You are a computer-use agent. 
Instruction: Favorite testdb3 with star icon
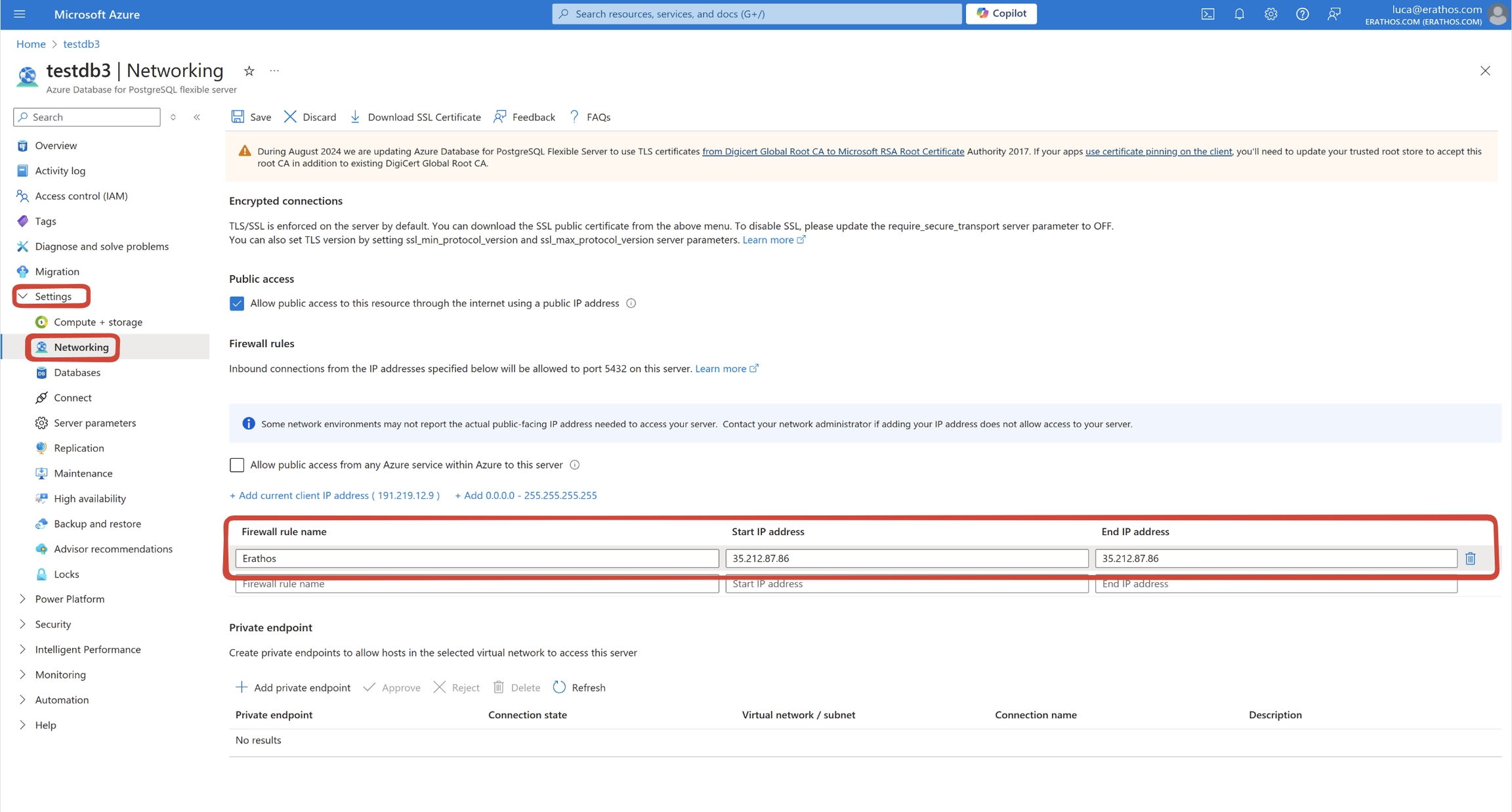pyautogui.click(x=249, y=71)
